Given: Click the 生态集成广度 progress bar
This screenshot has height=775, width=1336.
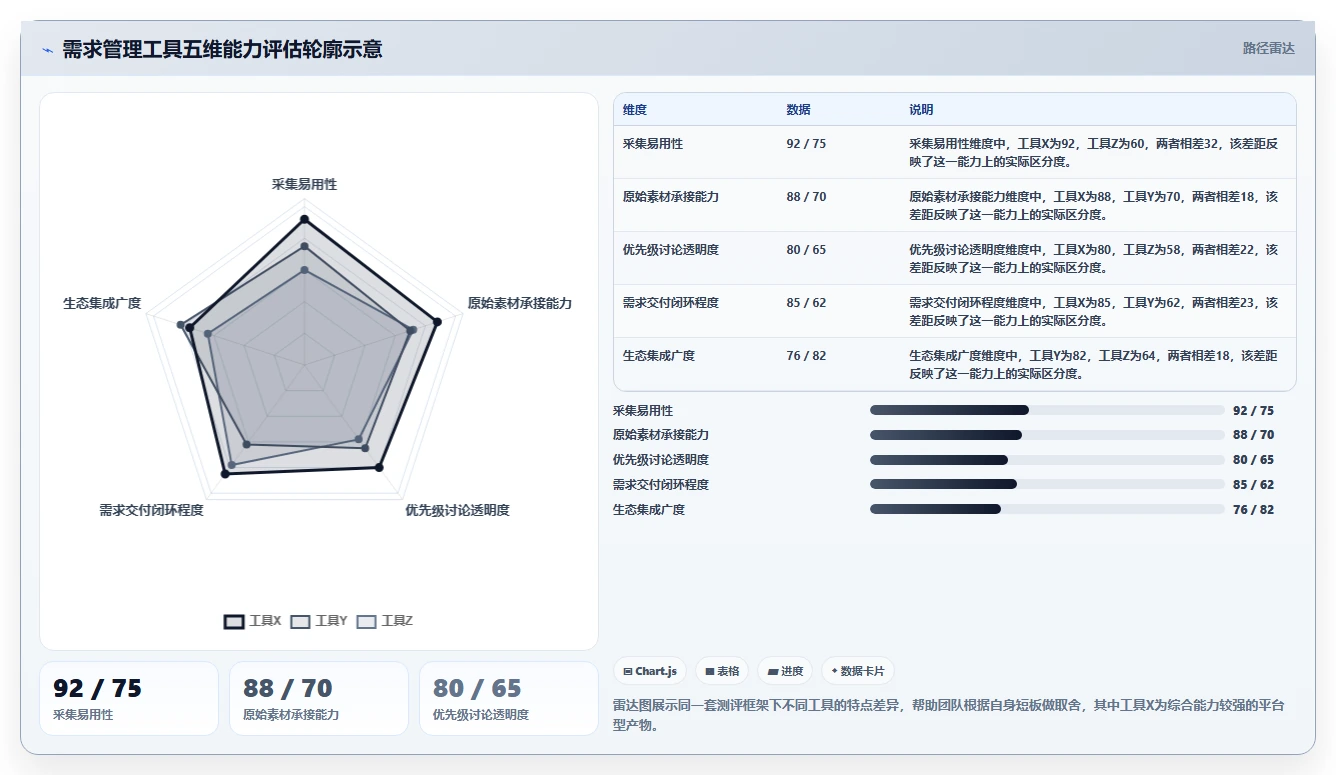Looking at the screenshot, I should [x=1047, y=509].
